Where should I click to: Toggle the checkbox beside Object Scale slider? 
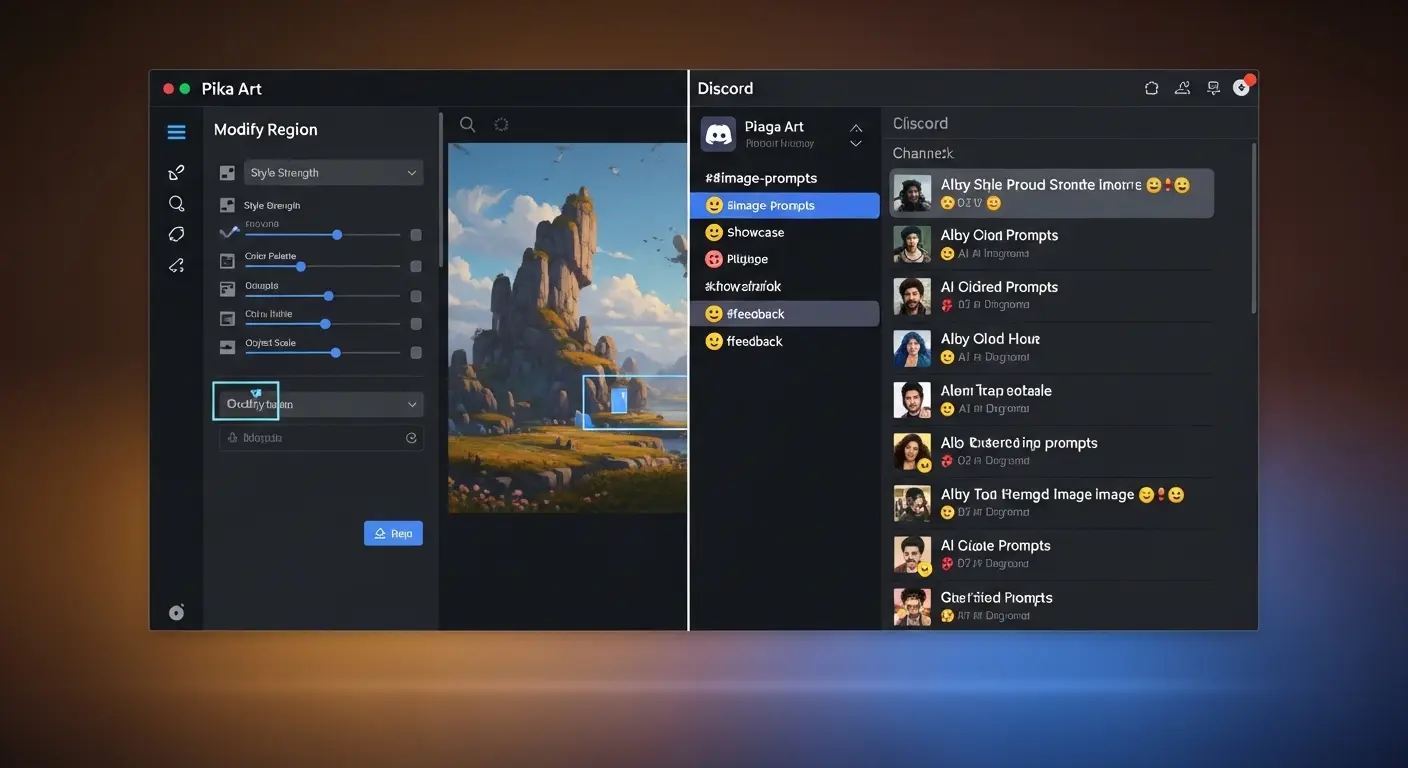pyautogui.click(x=416, y=353)
